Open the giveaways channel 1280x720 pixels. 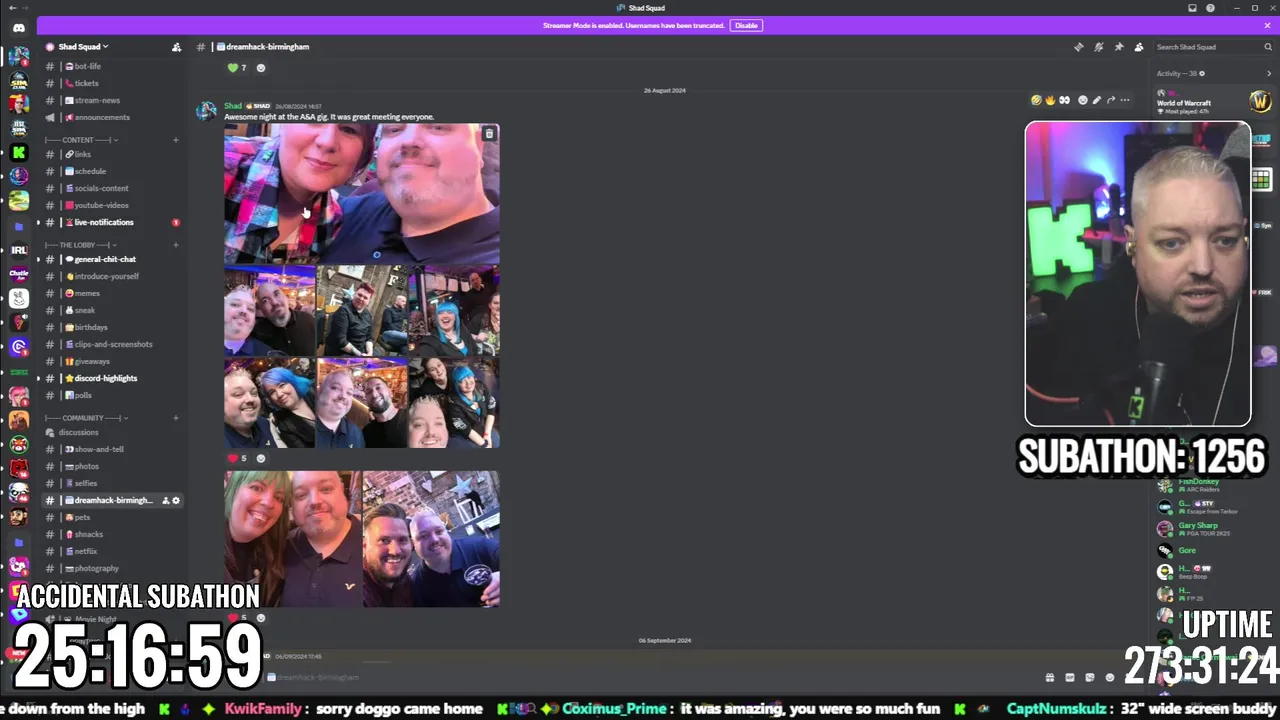tap(112, 361)
